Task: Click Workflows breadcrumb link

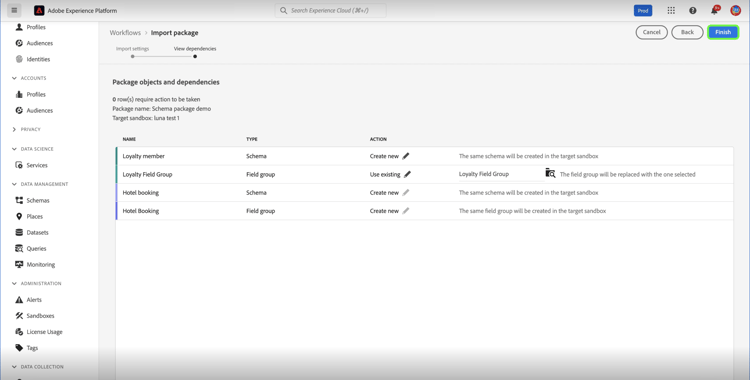Action: click(125, 33)
